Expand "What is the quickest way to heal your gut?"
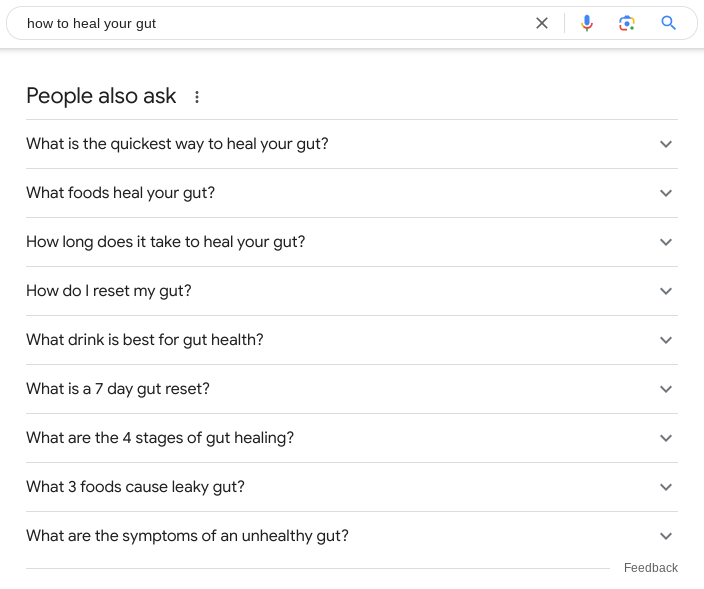Viewport: 704px width, 589px height. point(177,144)
